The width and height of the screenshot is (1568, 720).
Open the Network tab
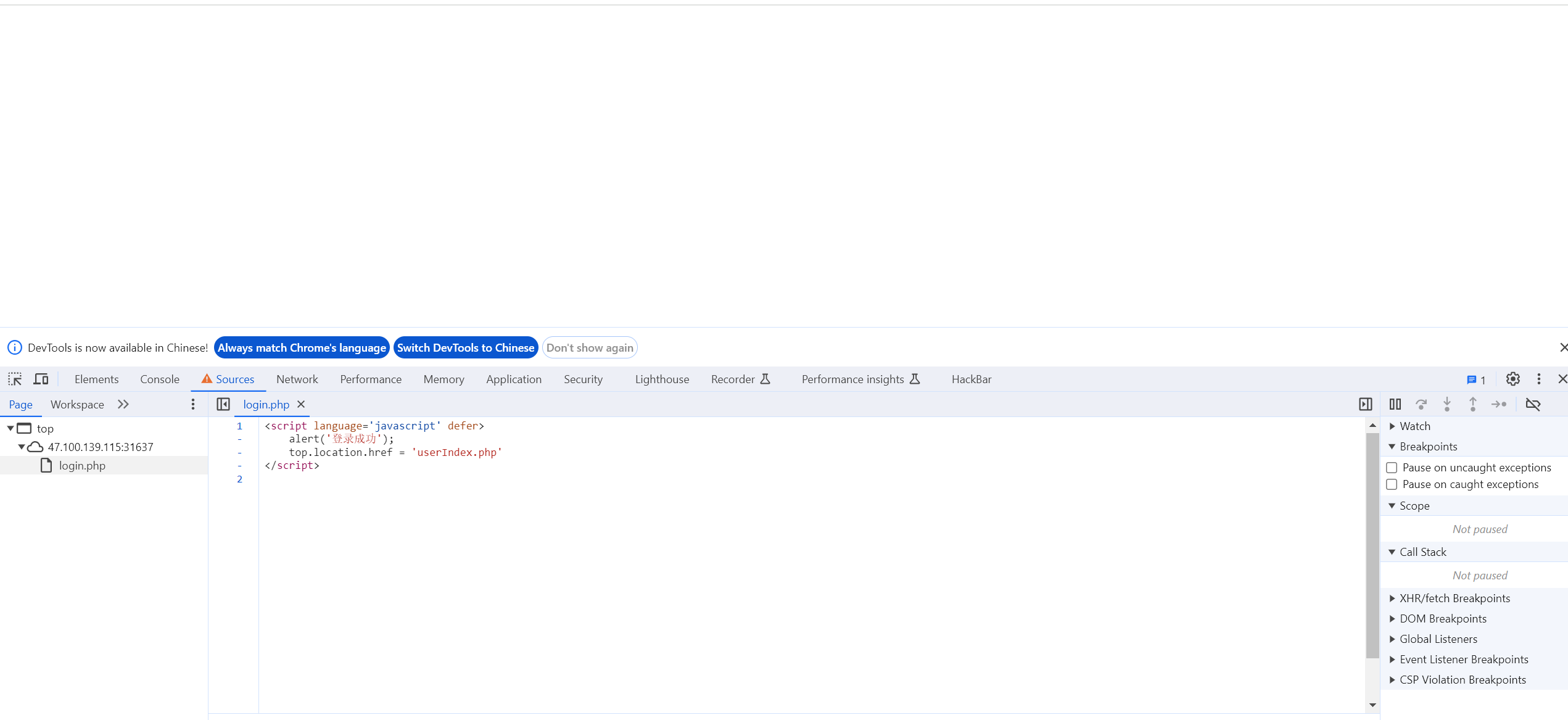[297, 379]
